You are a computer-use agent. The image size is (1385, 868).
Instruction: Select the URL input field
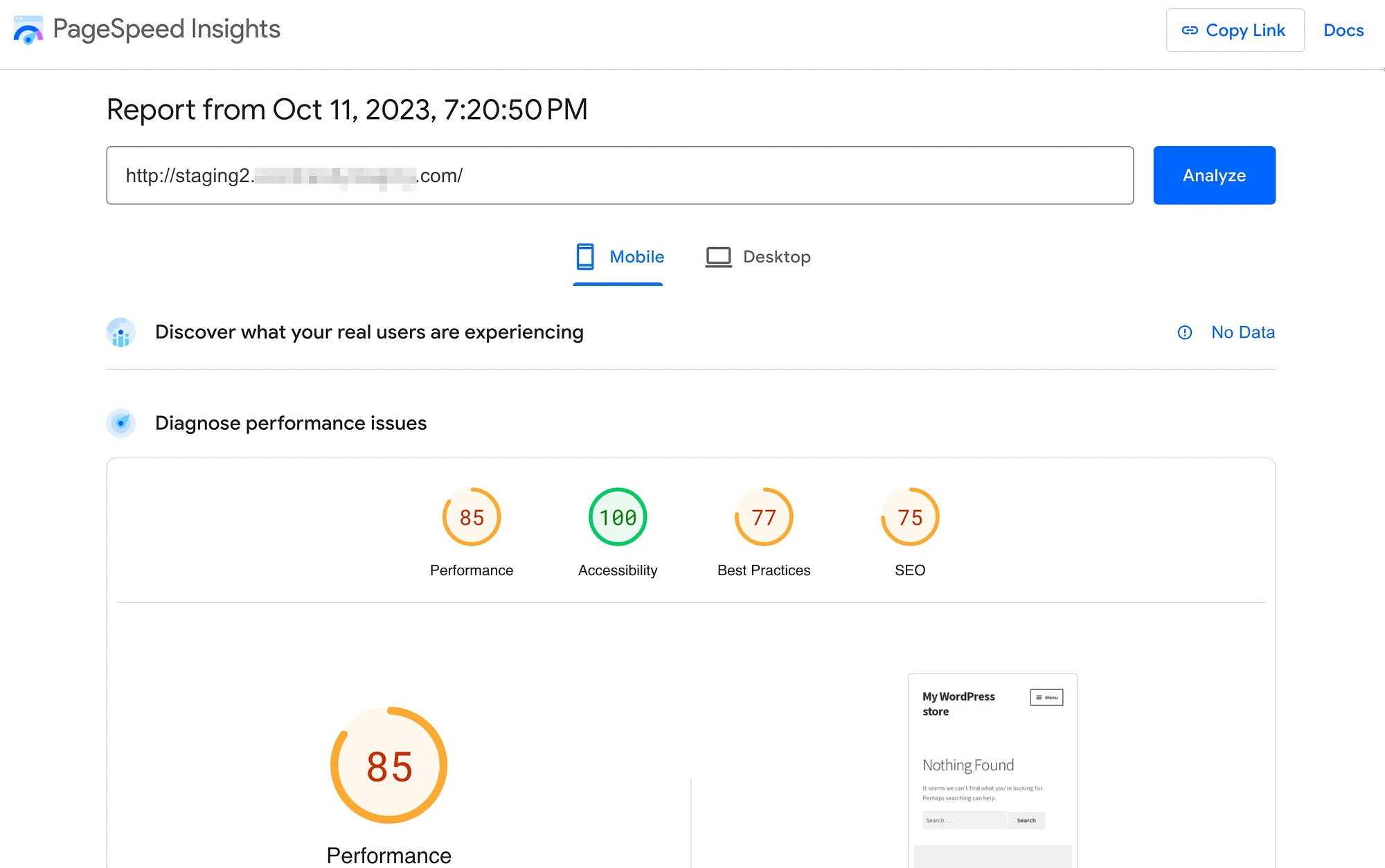point(620,175)
